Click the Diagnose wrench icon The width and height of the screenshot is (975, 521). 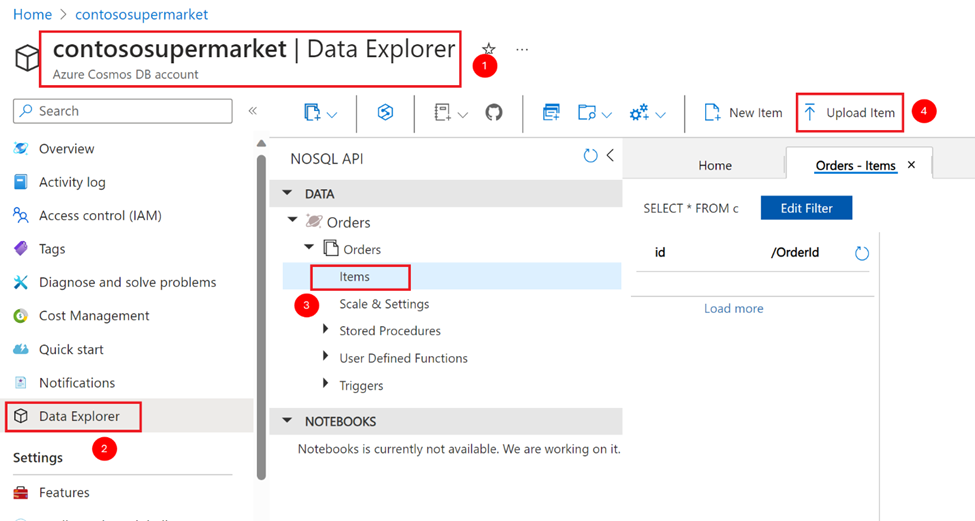pyautogui.click(x=21, y=282)
